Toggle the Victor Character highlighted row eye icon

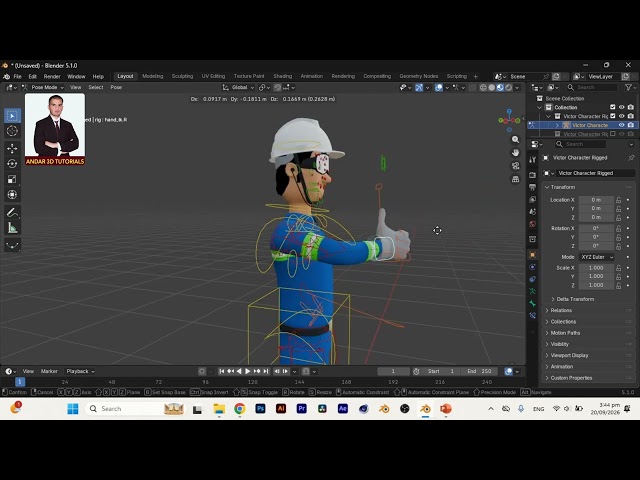pyautogui.click(x=622, y=125)
